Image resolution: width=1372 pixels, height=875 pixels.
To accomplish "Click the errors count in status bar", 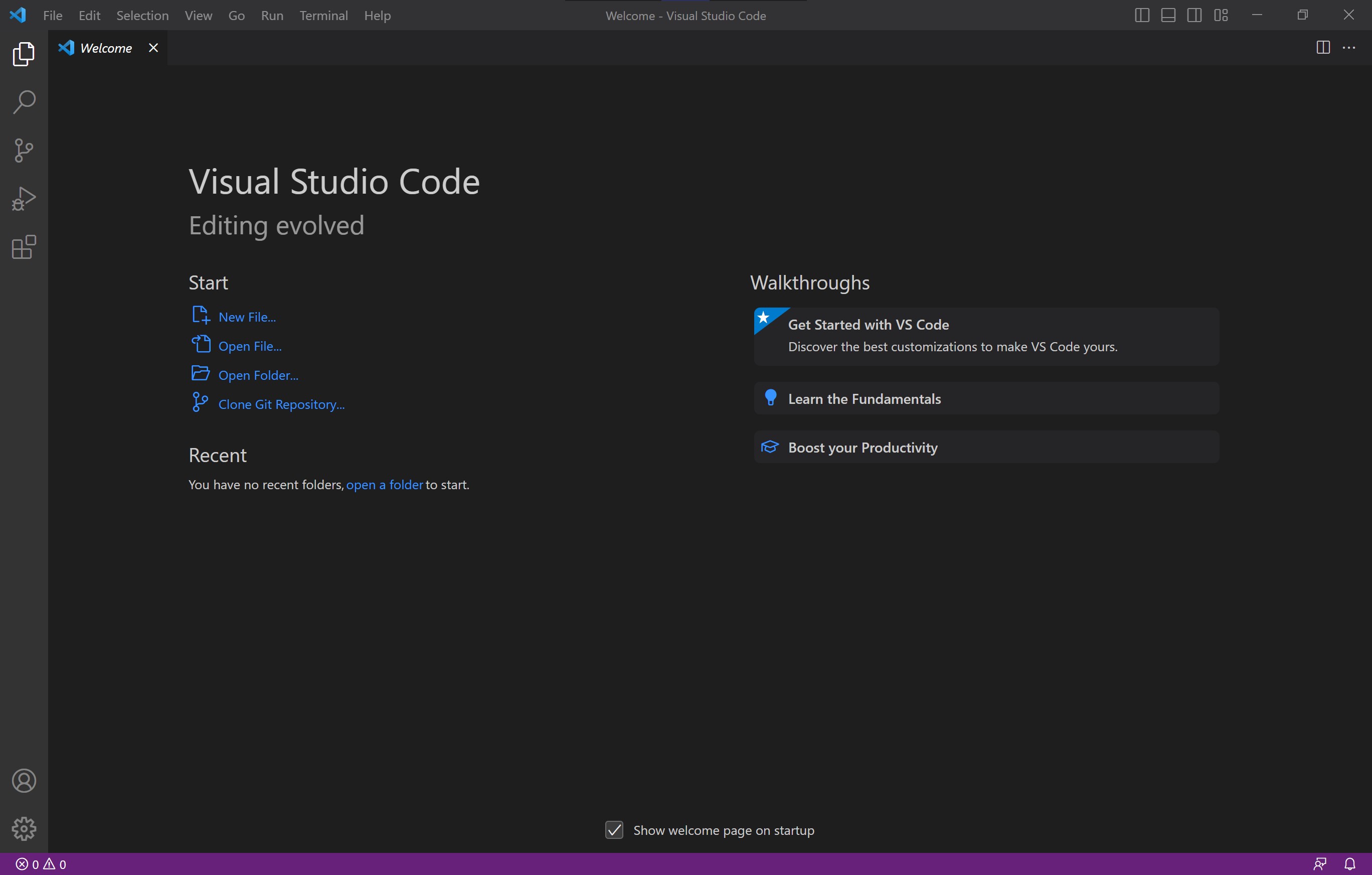I will point(28,864).
